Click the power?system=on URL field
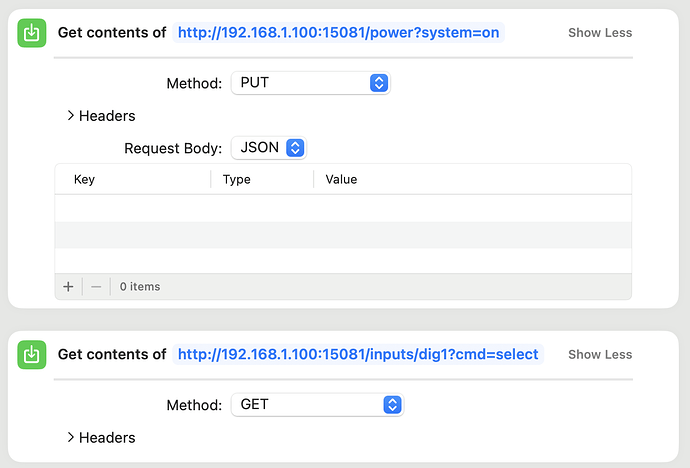This screenshot has height=468, width=690. click(x=338, y=33)
